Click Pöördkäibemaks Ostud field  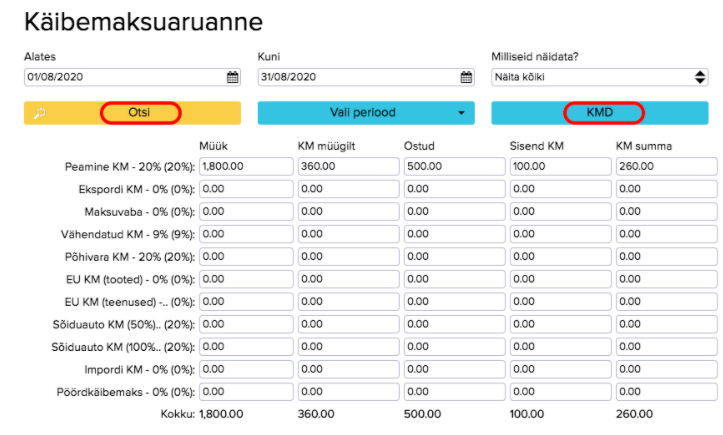pos(455,393)
